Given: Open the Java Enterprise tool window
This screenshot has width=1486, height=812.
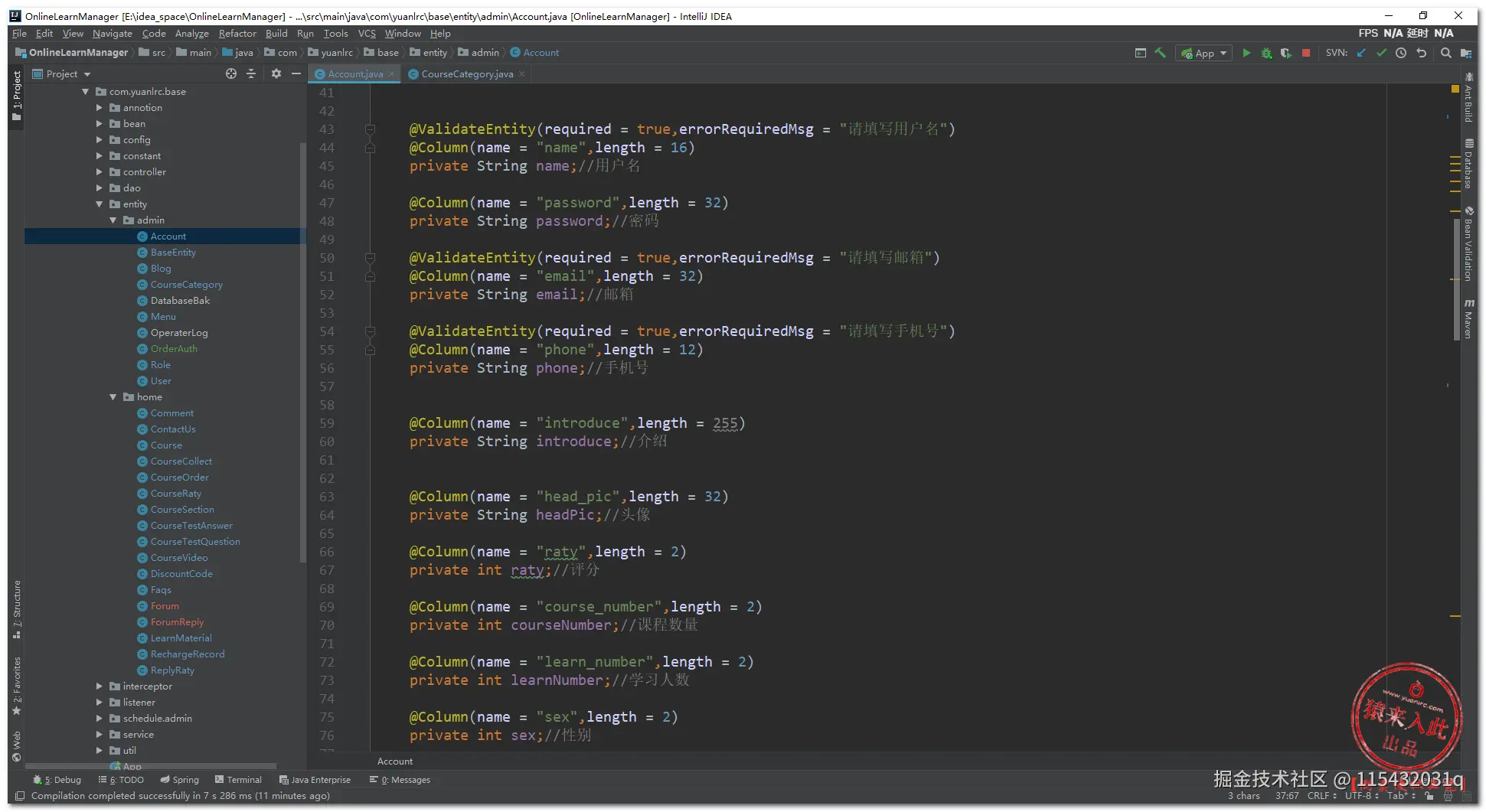Looking at the screenshot, I should (315, 780).
